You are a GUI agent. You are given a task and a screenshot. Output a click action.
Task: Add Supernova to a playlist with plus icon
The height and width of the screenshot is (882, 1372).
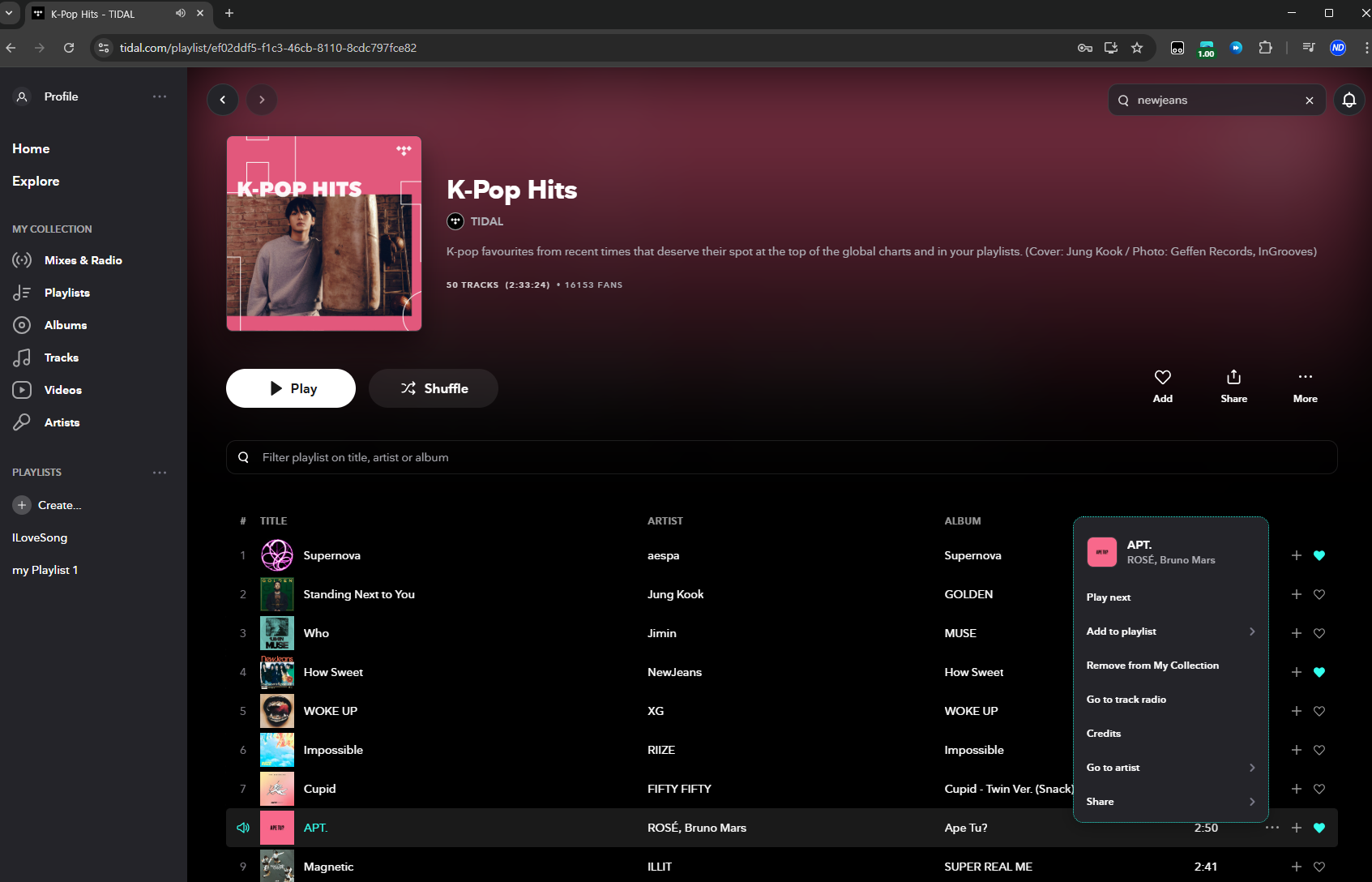pyautogui.click(x=1297, y=555)
